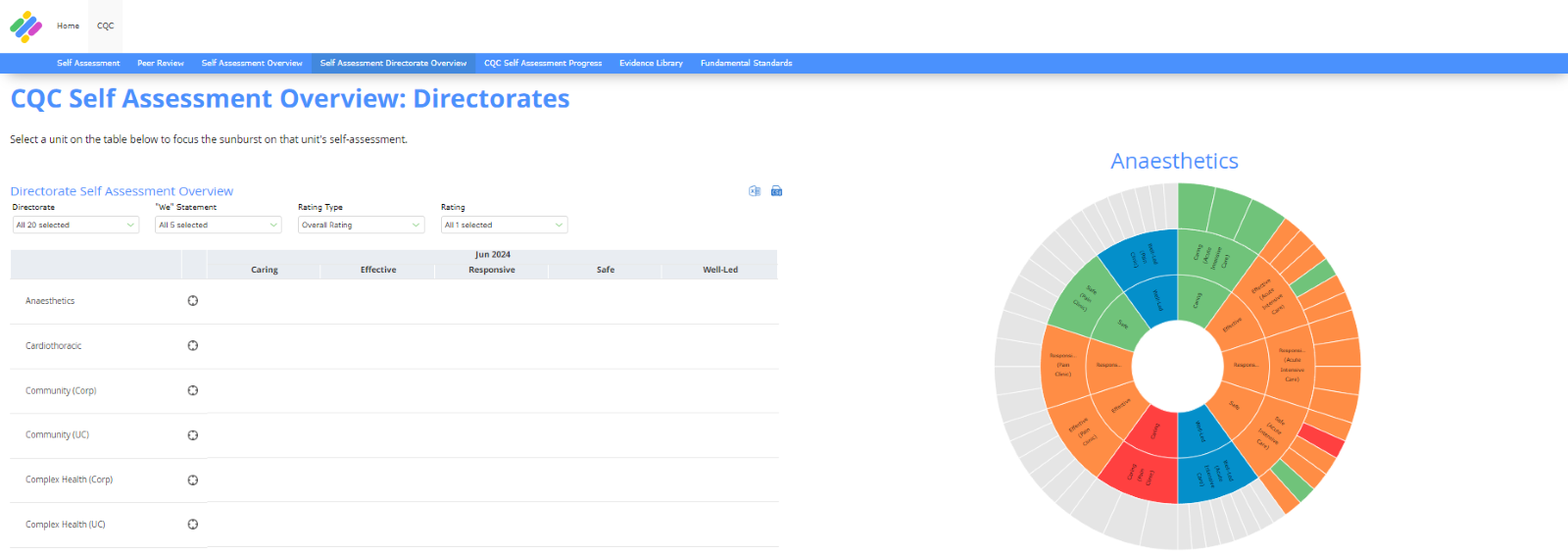This screenshot has height=554, width=1568.
Task: Select the CQC top tab
Action: [x=105, y=26]
